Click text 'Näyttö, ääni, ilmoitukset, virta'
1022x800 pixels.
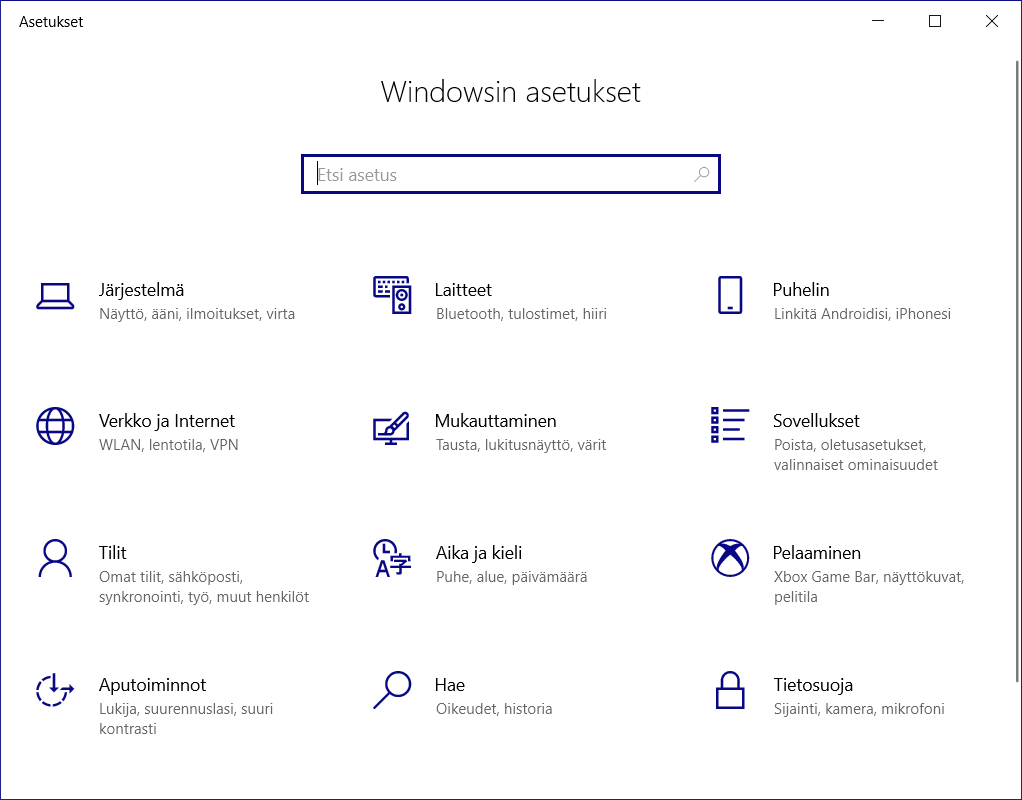[x=197, y=314]
